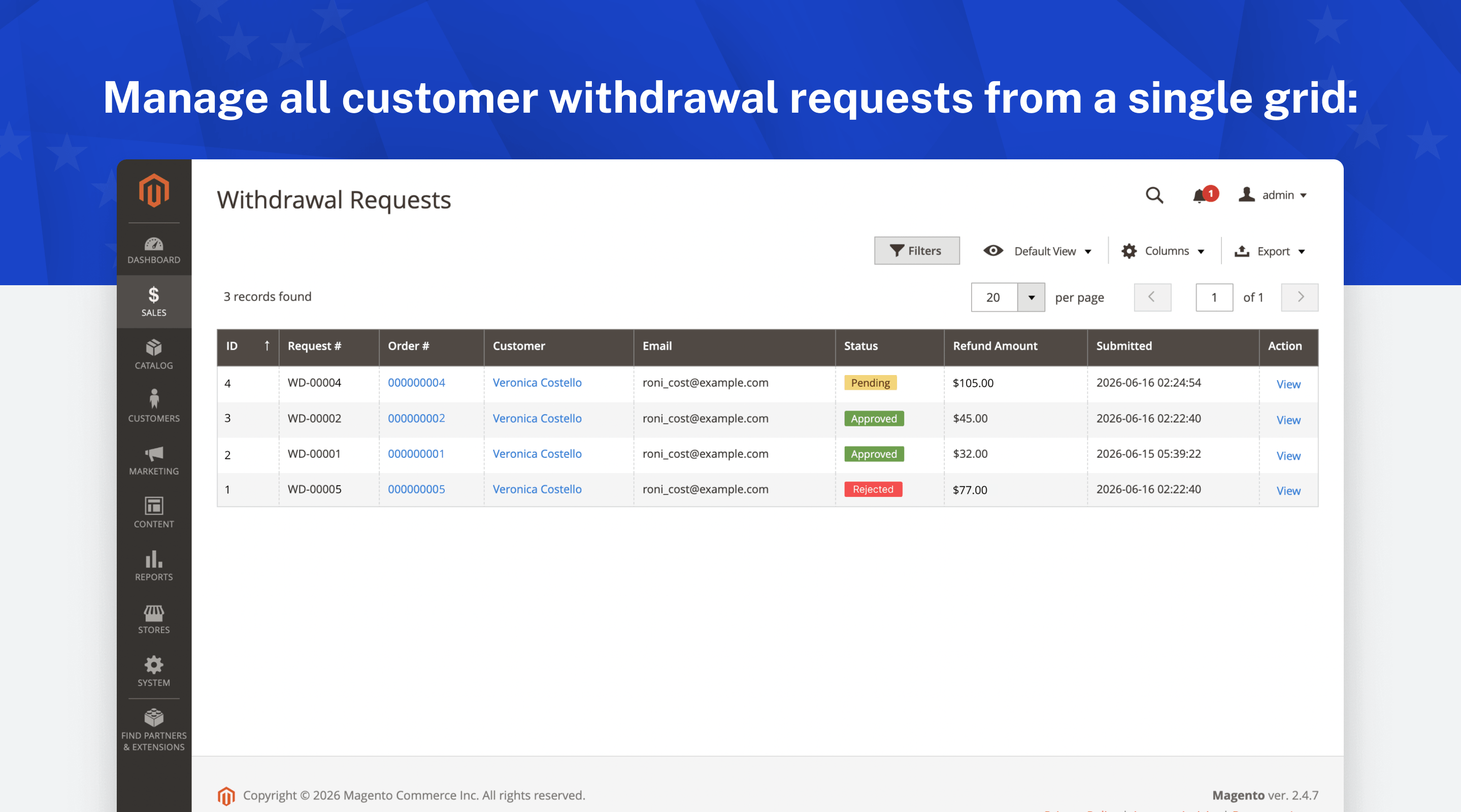Sort by Request # column header
This screenshot has width=1461, height=812.
328,347
